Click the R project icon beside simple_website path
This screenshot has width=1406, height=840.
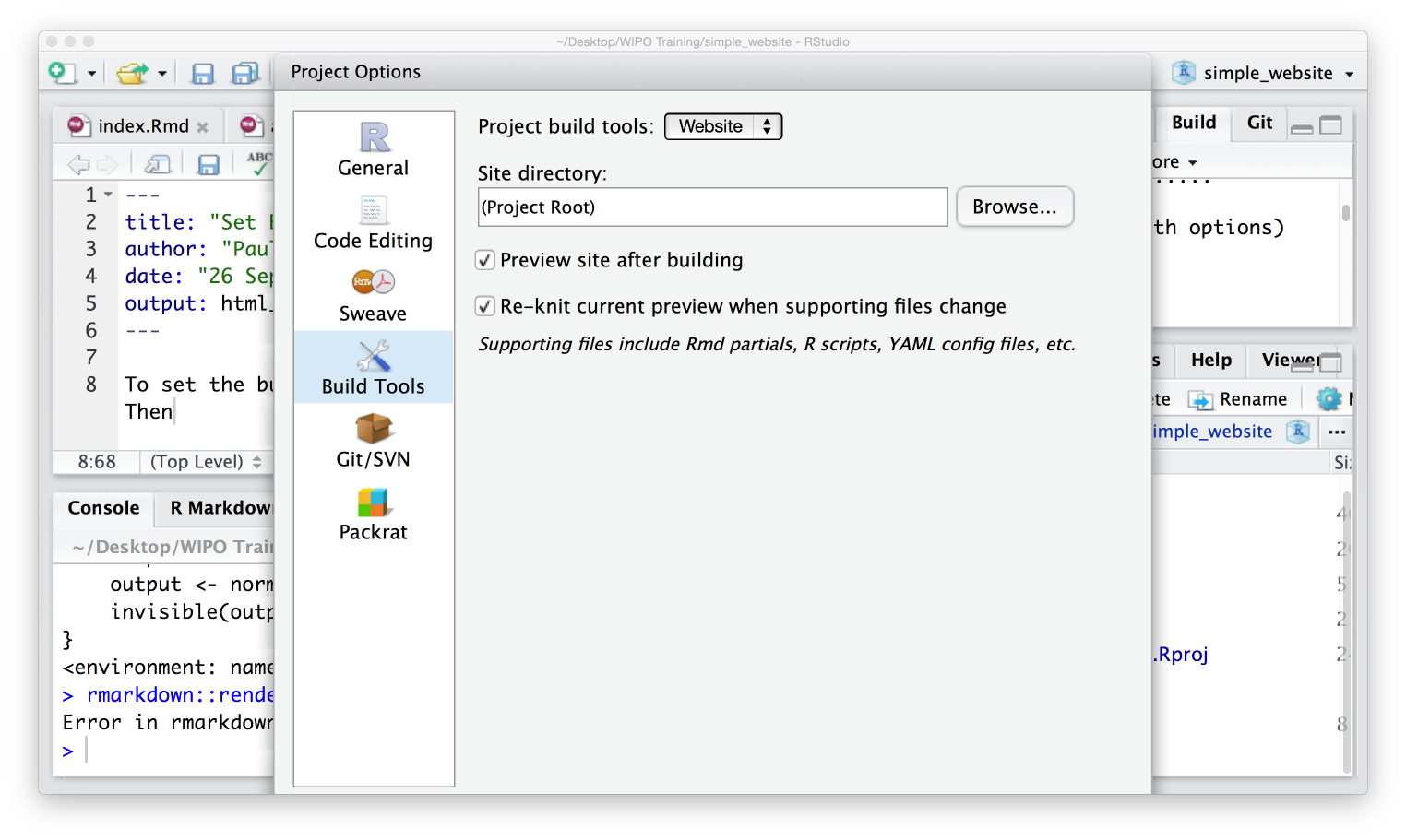coord(1298,432)
